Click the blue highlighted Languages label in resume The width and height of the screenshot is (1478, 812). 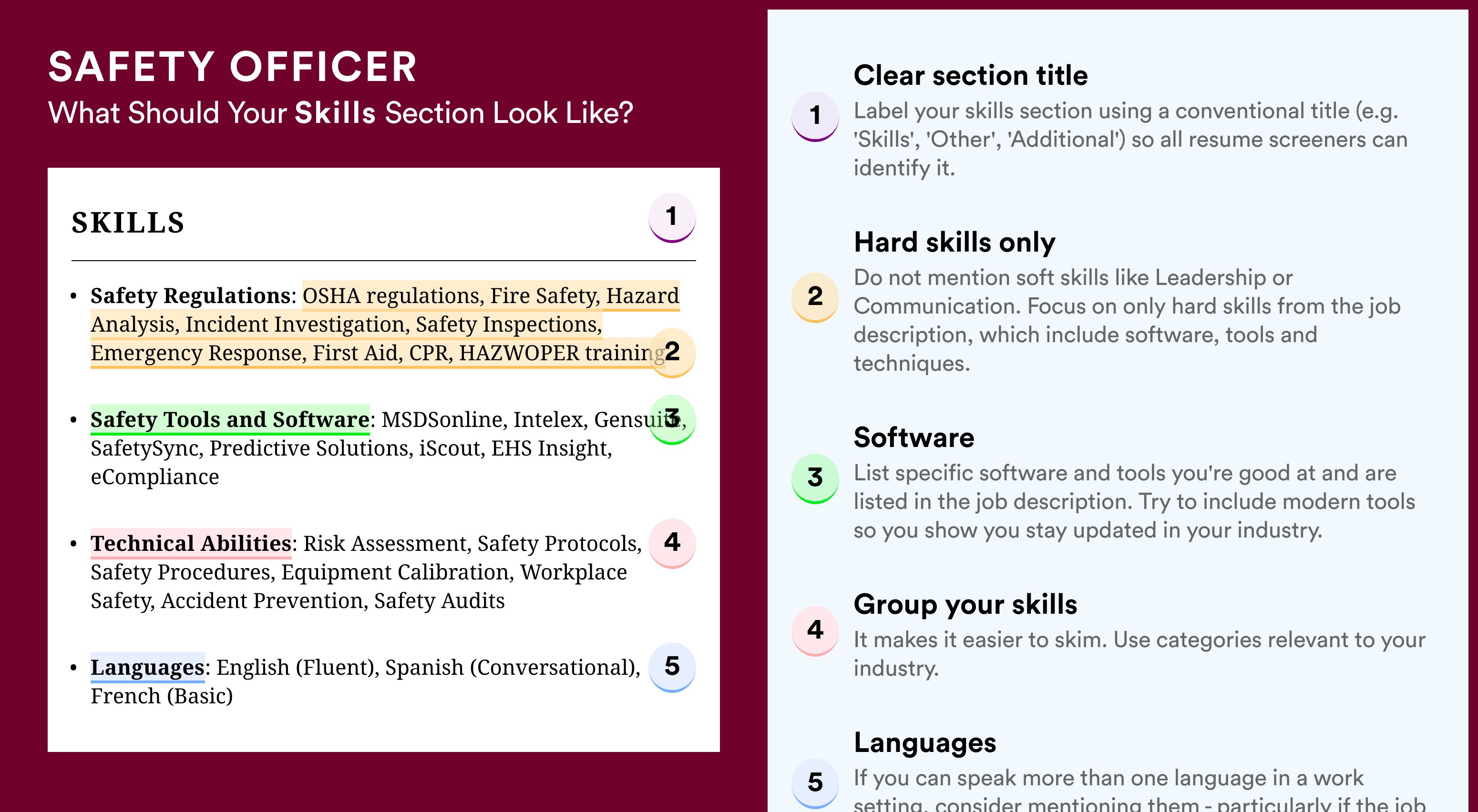[x=147, y=668]
